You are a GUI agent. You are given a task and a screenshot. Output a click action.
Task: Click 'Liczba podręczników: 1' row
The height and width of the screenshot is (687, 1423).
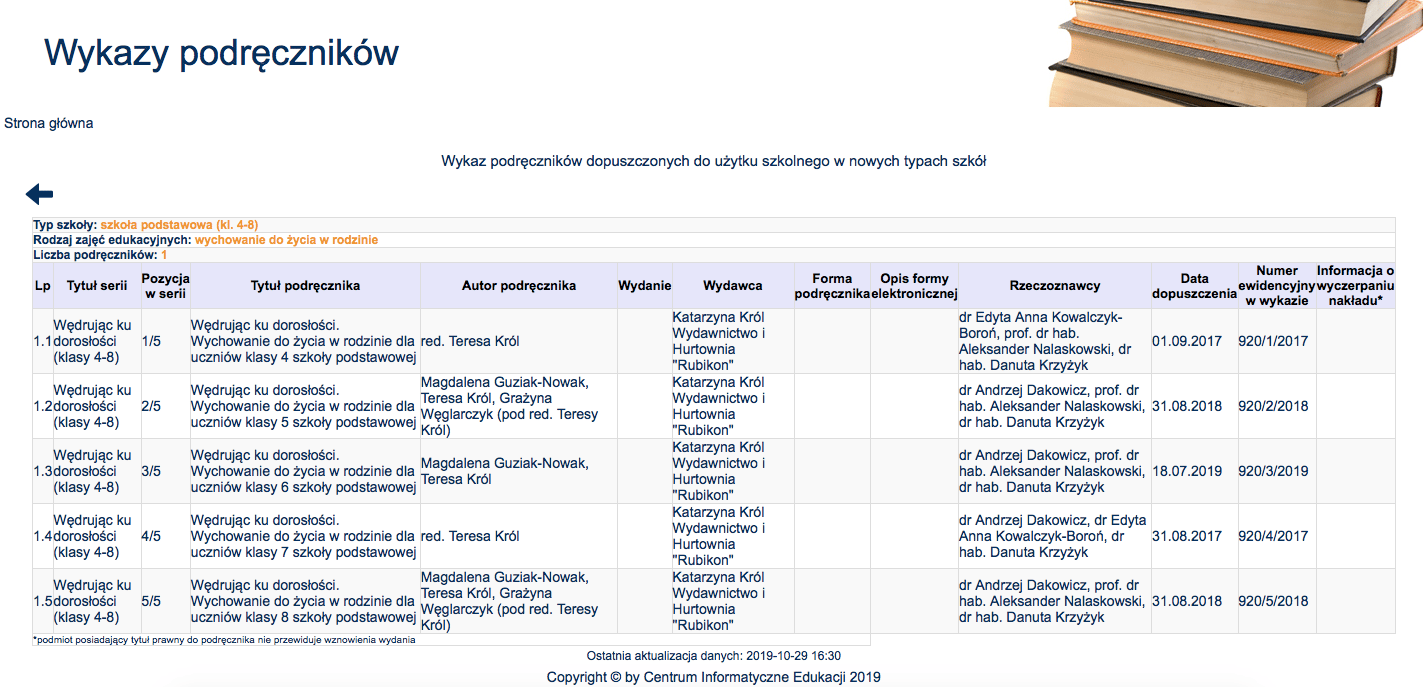tap(714, 255)
